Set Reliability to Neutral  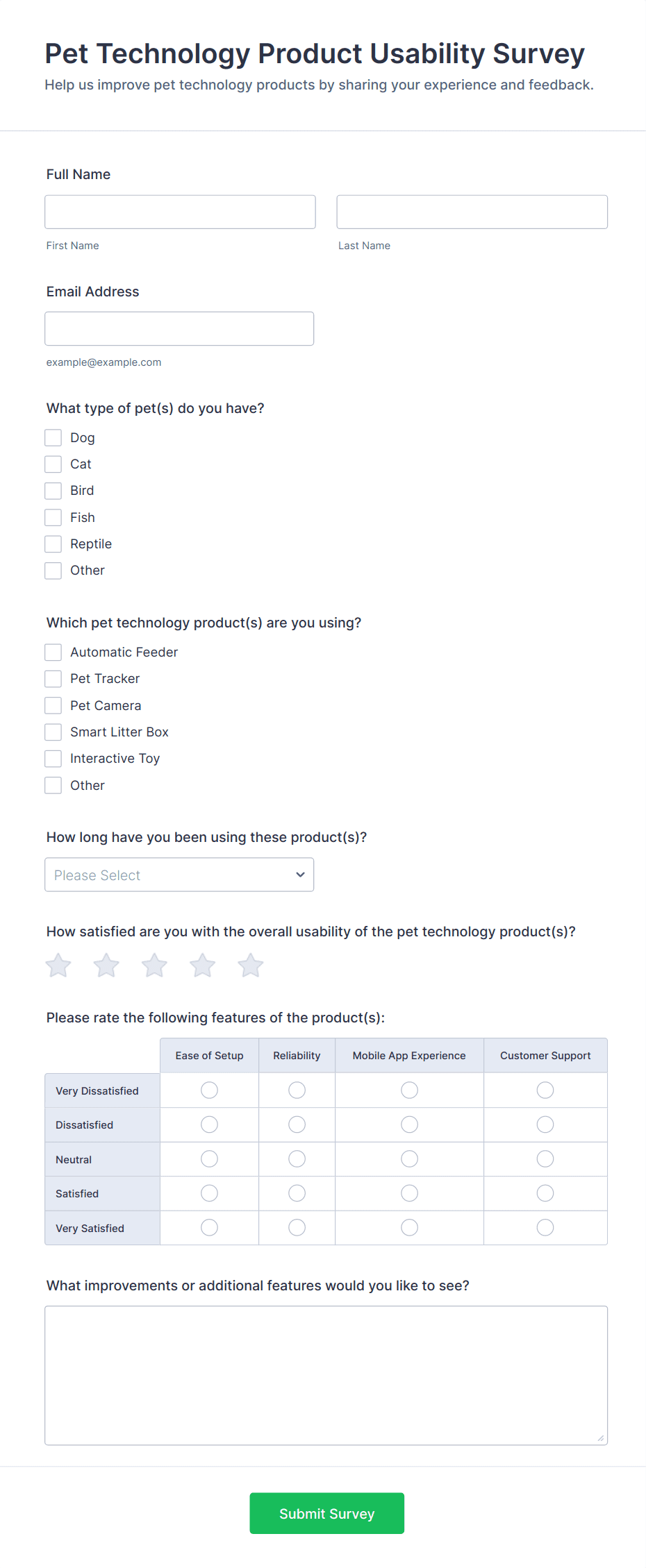click(x=297, y=1159)
